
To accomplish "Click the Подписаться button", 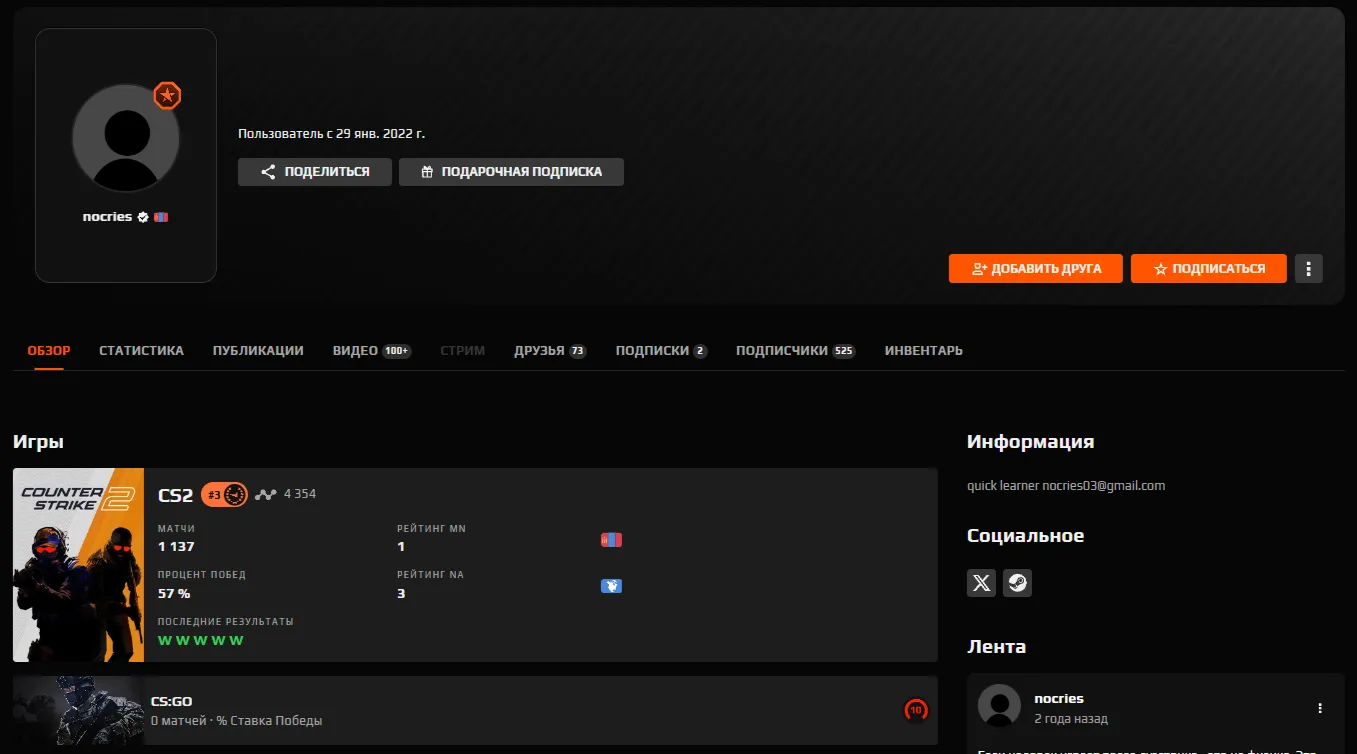I will click(1209, 268).
